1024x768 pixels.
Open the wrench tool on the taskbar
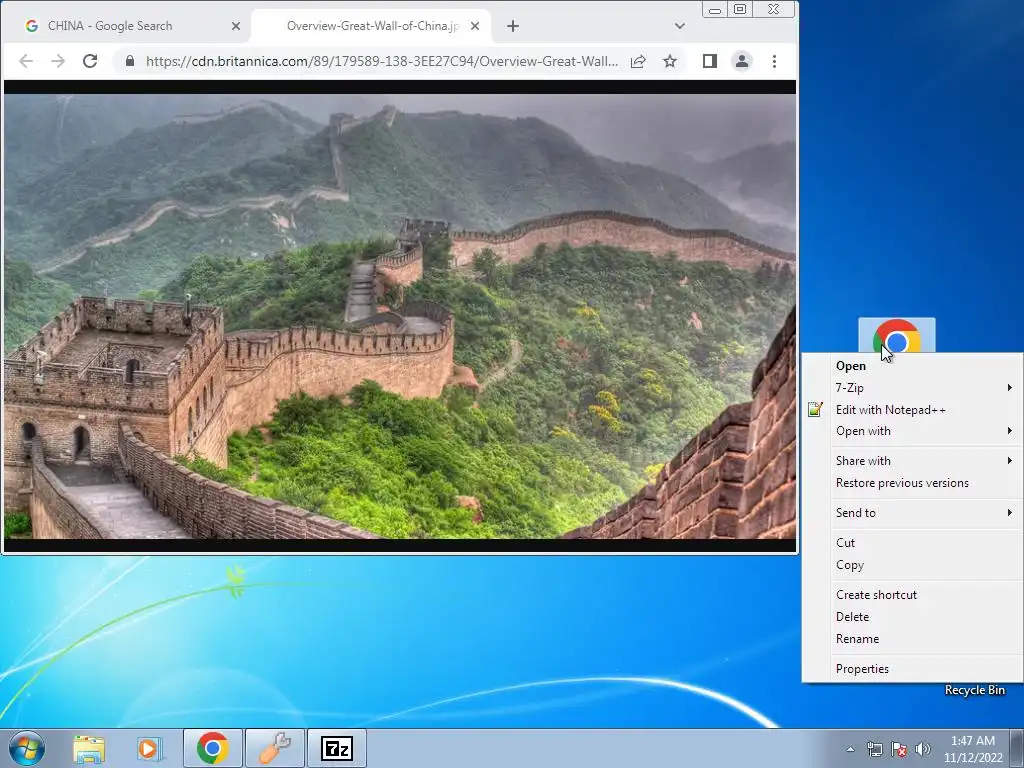pos(275,748)
